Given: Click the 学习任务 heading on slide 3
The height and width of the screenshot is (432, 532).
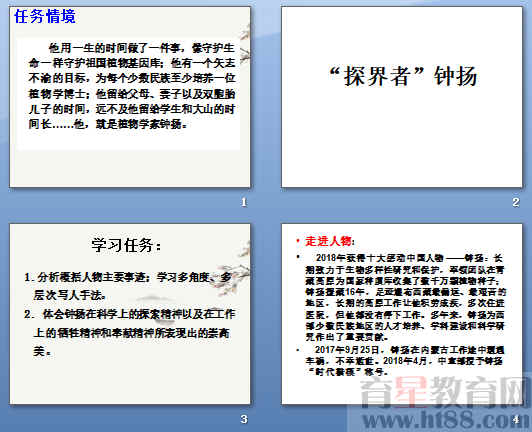Looking at the screenshot, I should [x=126, y=245].
